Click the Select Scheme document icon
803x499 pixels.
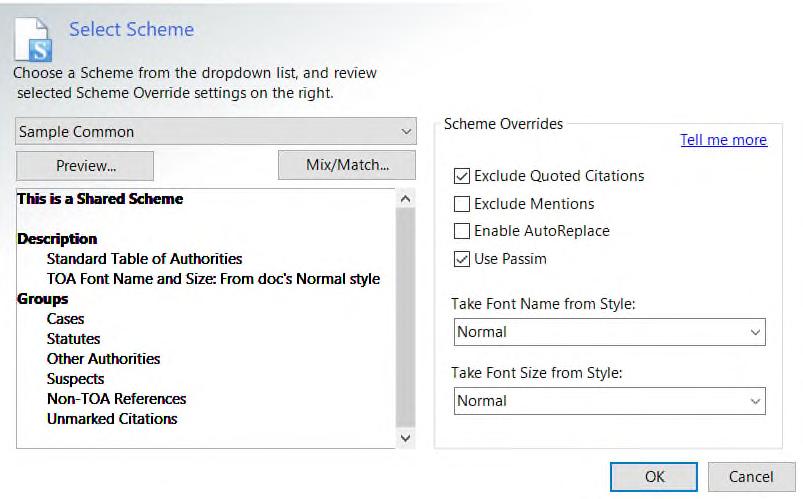34,38
